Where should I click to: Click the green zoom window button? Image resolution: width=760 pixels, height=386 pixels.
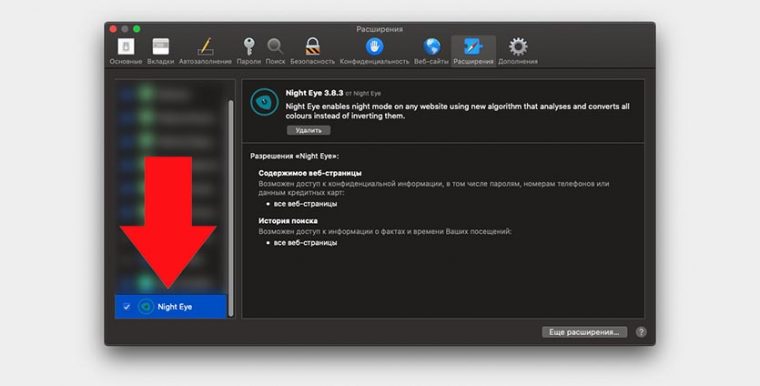pos(137,29)
